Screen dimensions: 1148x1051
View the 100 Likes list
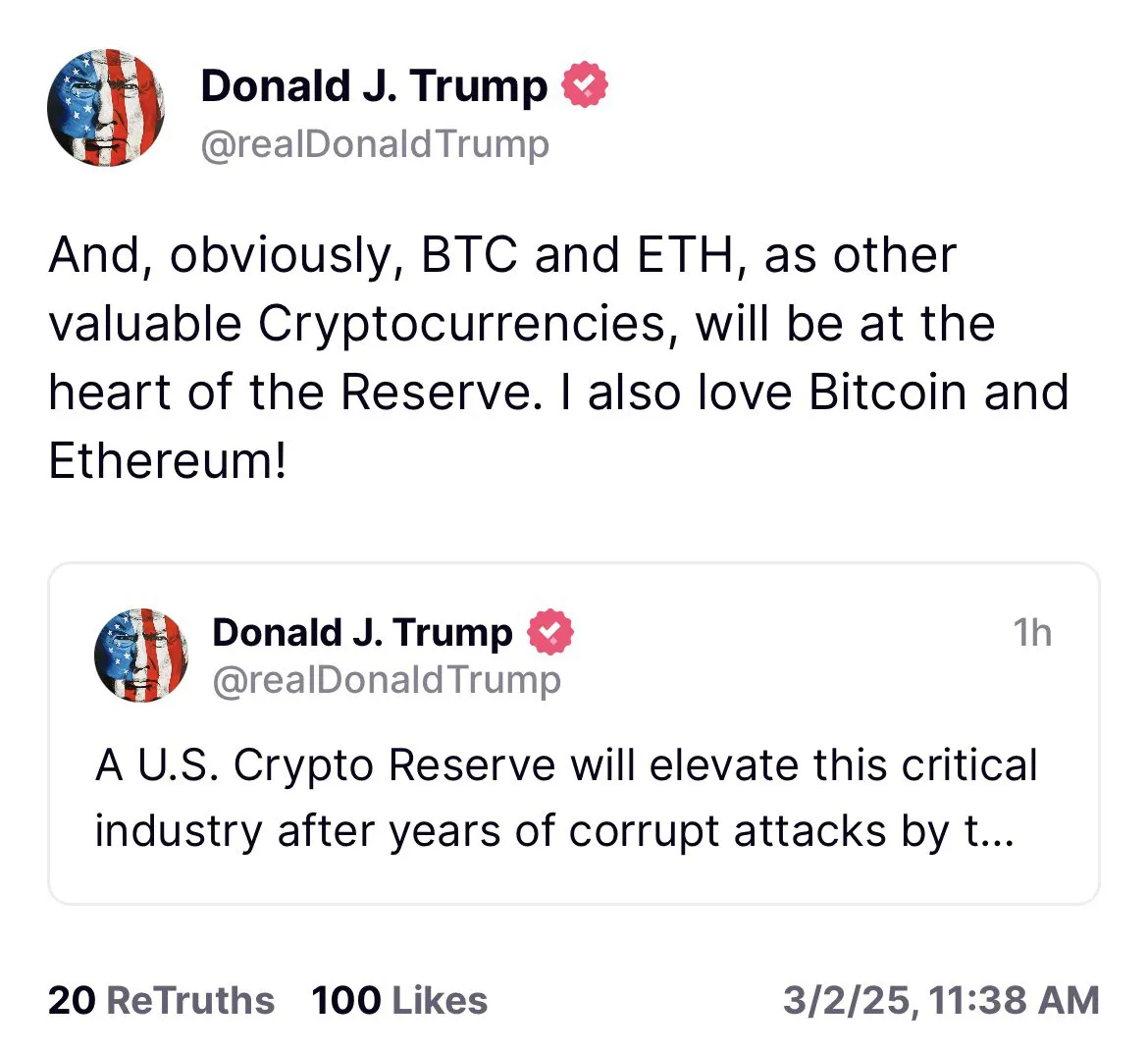point(399,1000)
